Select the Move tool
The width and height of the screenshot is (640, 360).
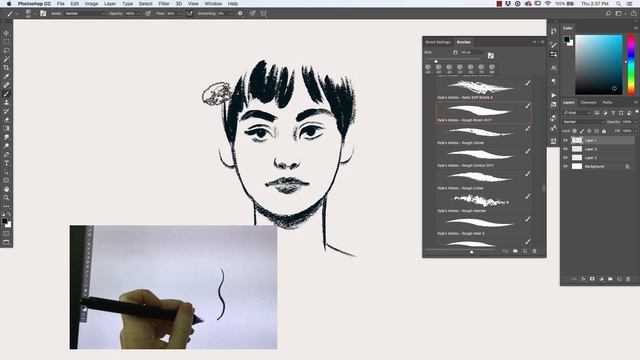click(6, 33)
